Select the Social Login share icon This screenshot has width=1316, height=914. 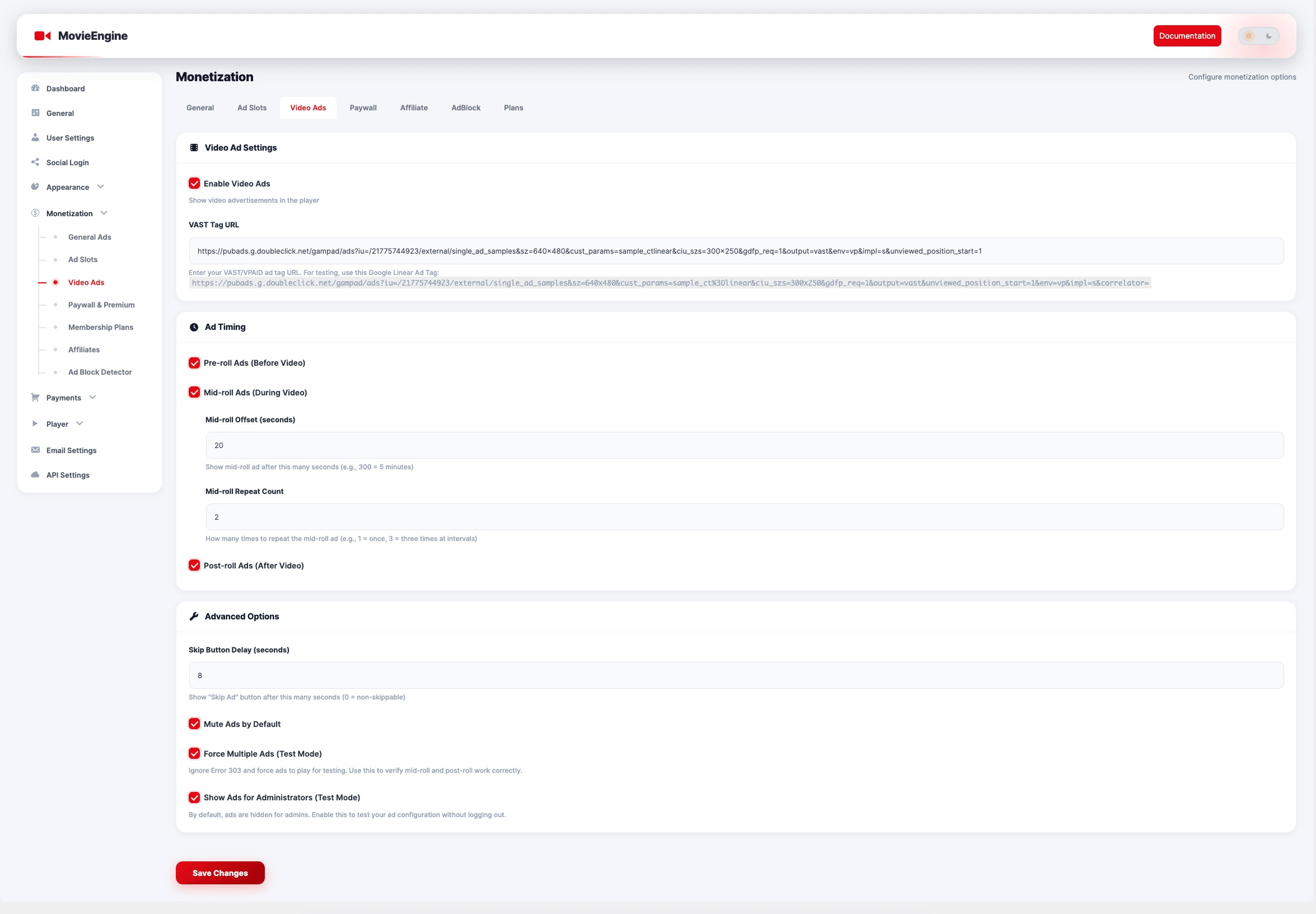point(35,162)
